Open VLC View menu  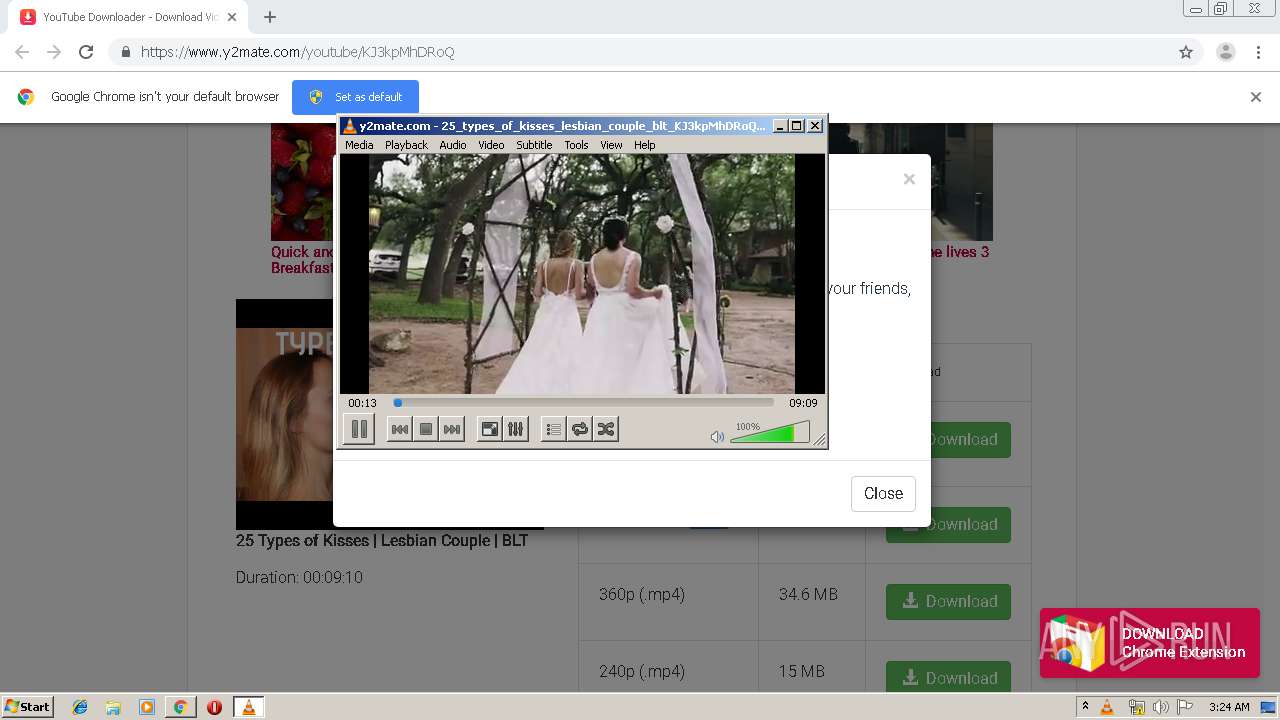point(611,145)
